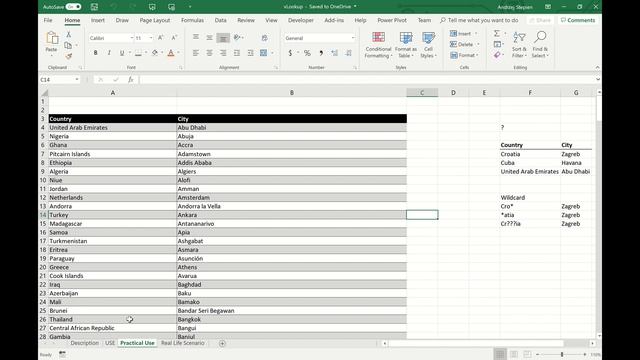Click the Share button
This screenshot has width=640, height=360.
[x=540, y=20]
